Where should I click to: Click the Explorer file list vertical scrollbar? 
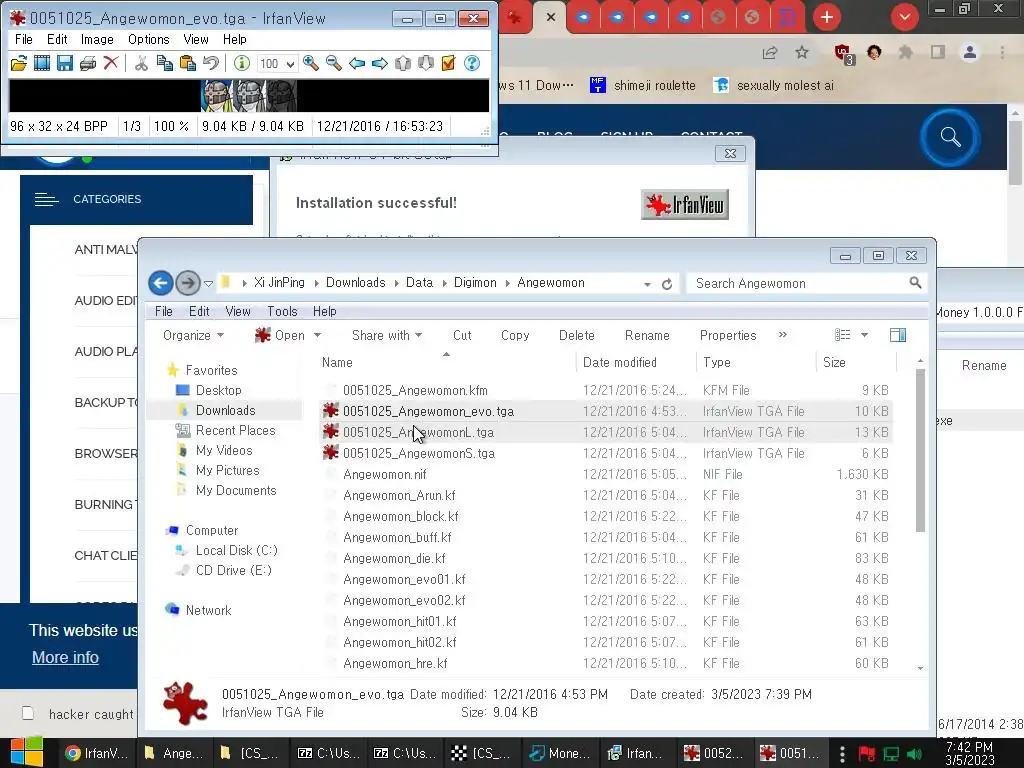[920, 451]
